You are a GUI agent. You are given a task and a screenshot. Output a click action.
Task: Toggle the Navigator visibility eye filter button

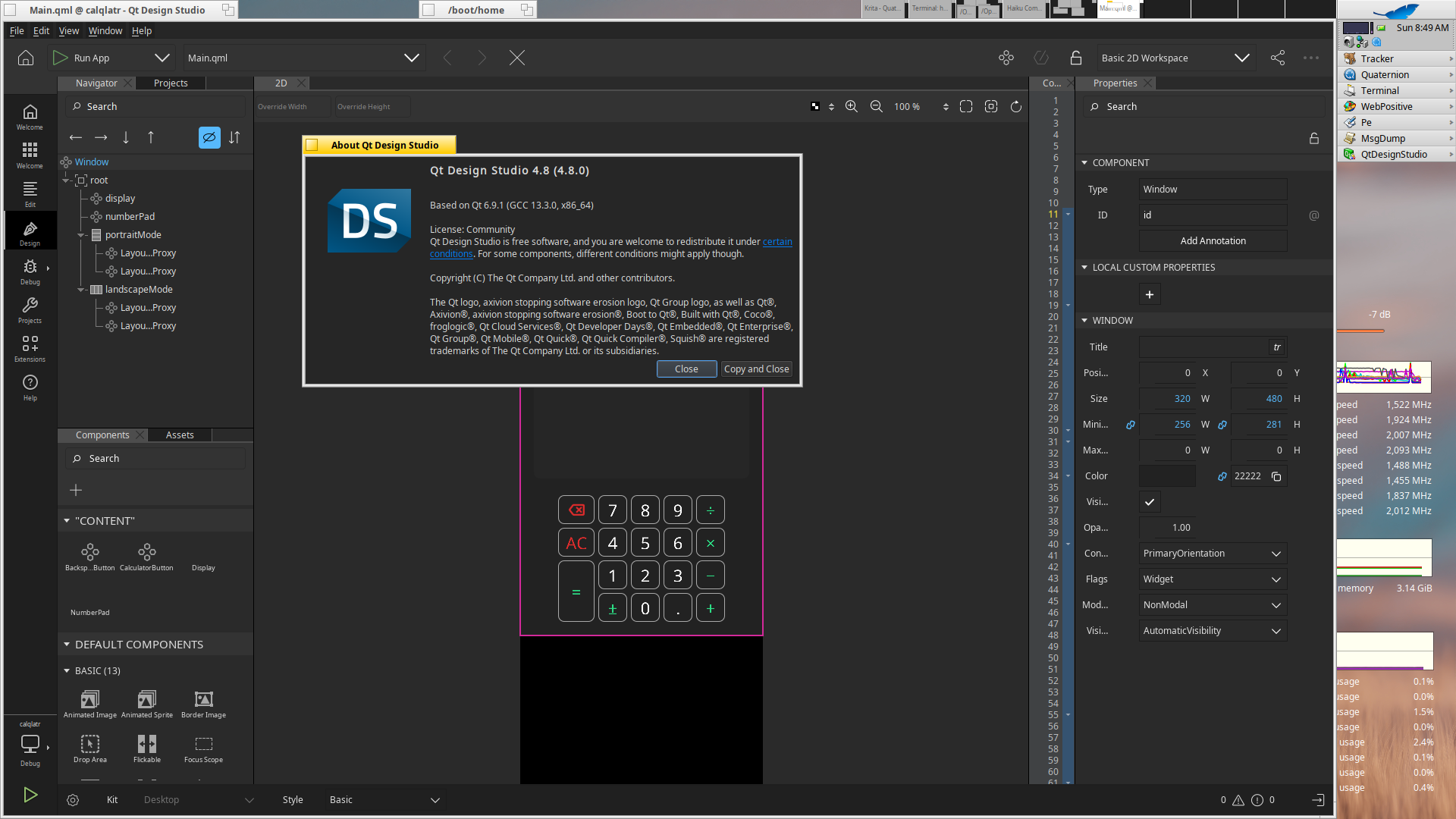click(x=209, y=137)
